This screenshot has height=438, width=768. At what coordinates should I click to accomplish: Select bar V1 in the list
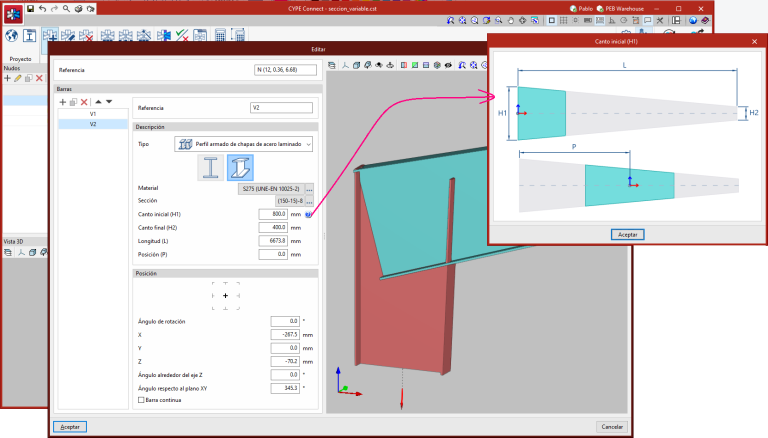pyautogui.click(x=93, y=114)
